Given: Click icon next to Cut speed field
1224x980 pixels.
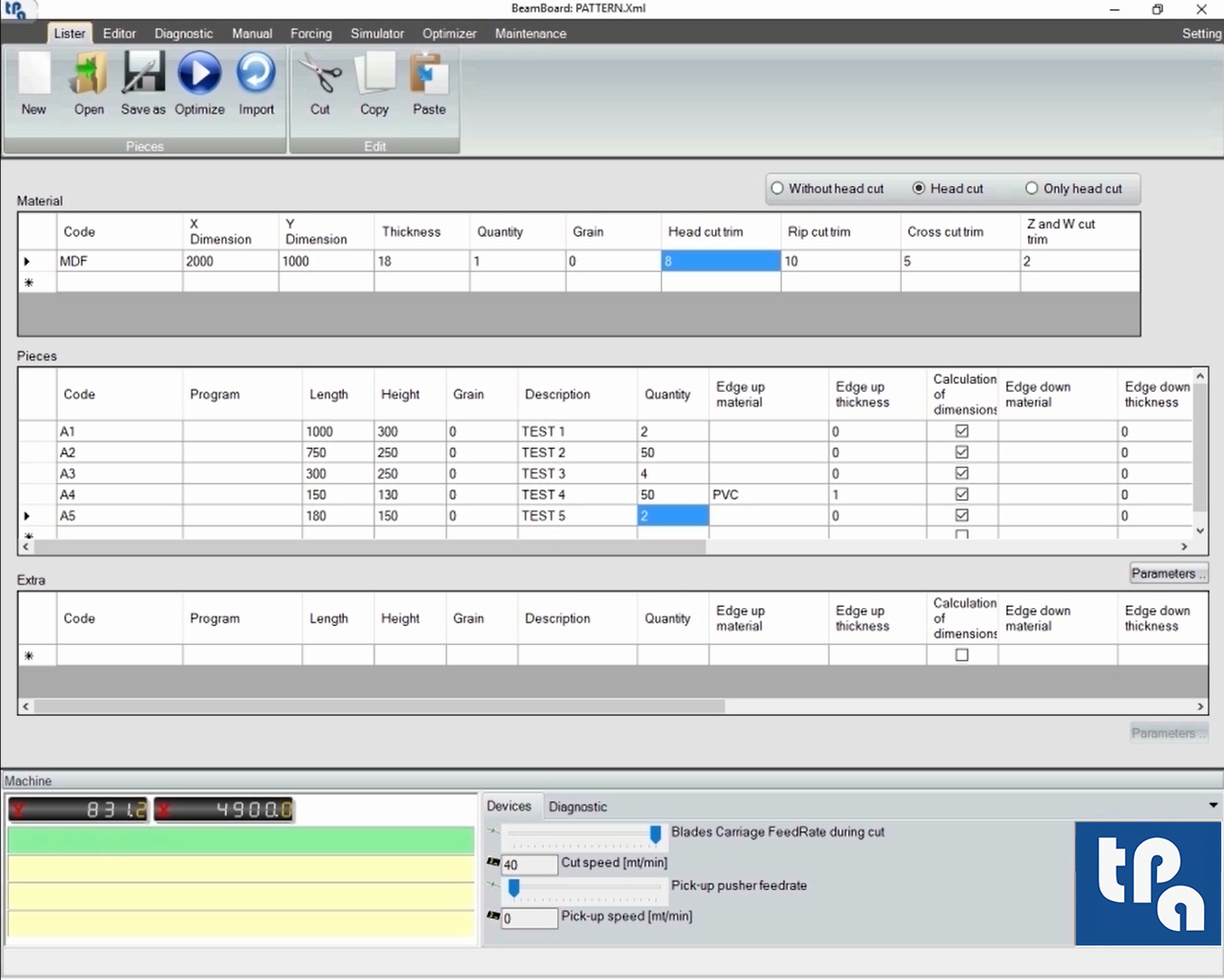Looking at the screenshot, I should tap(493, 862).
